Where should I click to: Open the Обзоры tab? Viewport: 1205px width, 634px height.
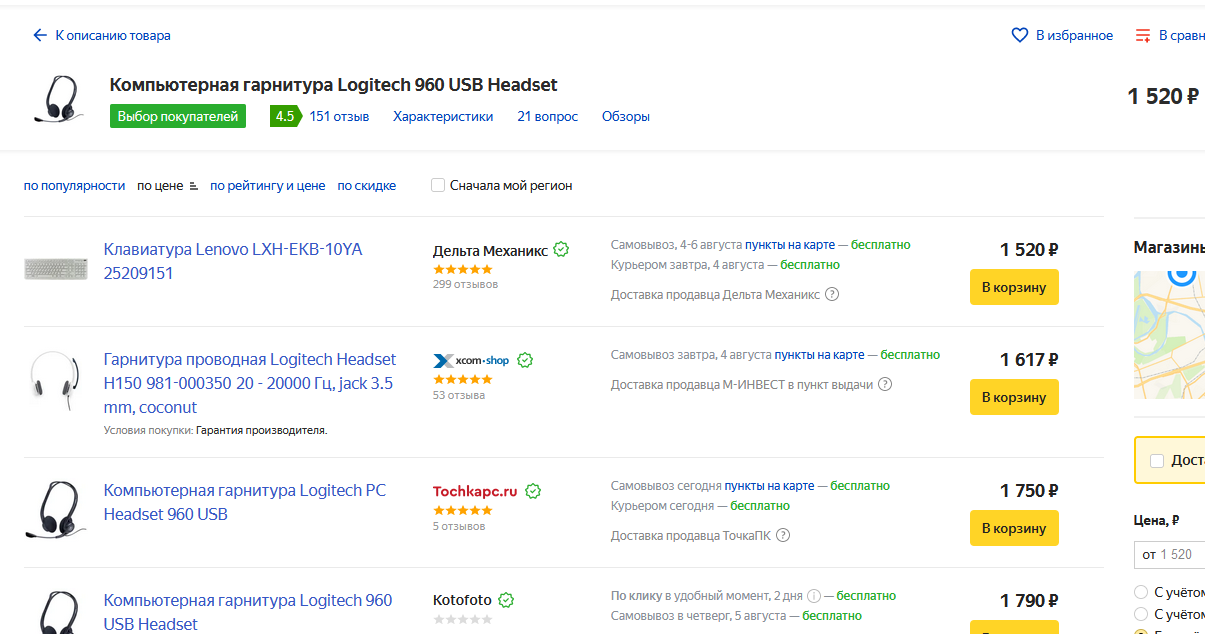[x=625, y=116]
